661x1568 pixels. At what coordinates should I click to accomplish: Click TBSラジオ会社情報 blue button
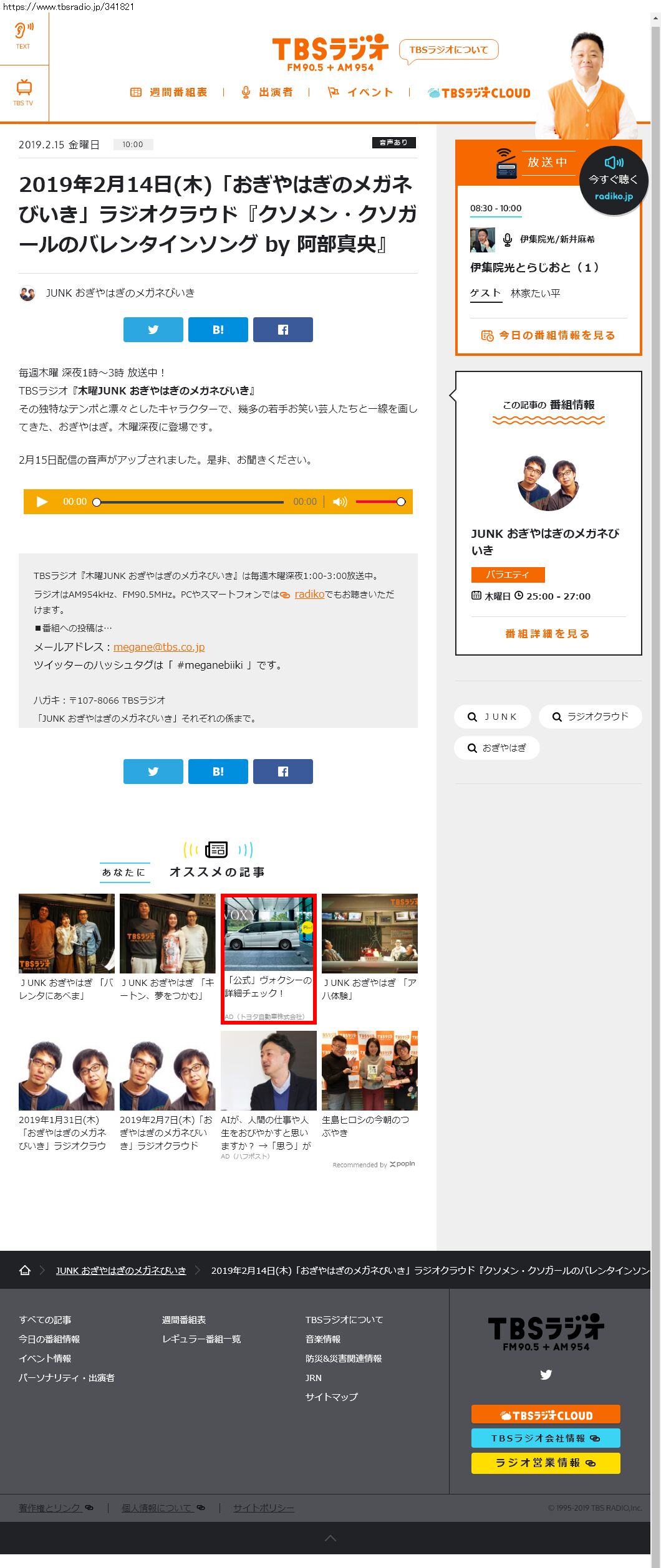546,1438
